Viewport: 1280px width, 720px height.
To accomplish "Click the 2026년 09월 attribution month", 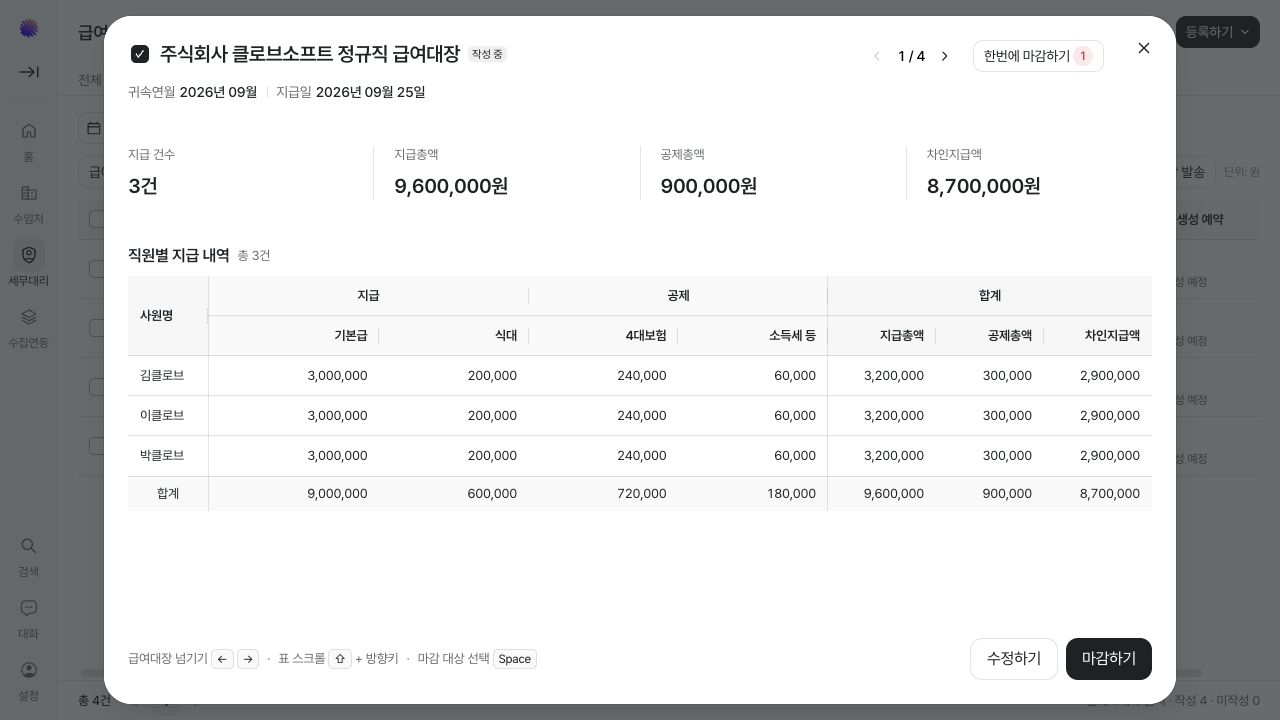I will 218,92.
